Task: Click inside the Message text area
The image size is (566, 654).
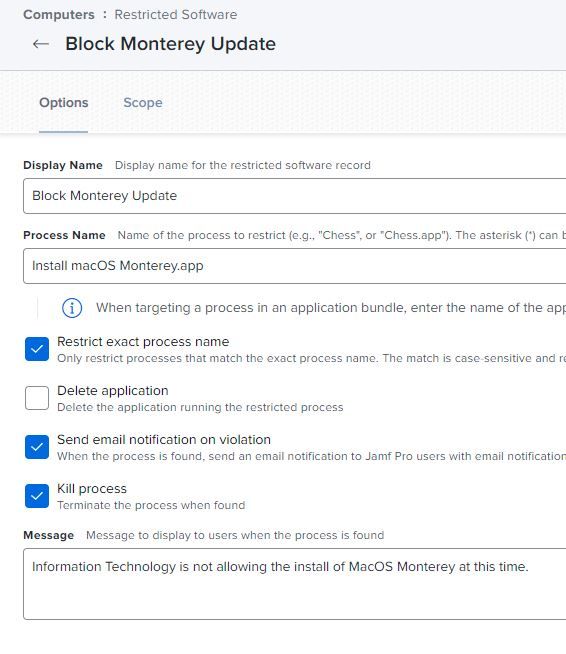Action: tap(294, 584)
